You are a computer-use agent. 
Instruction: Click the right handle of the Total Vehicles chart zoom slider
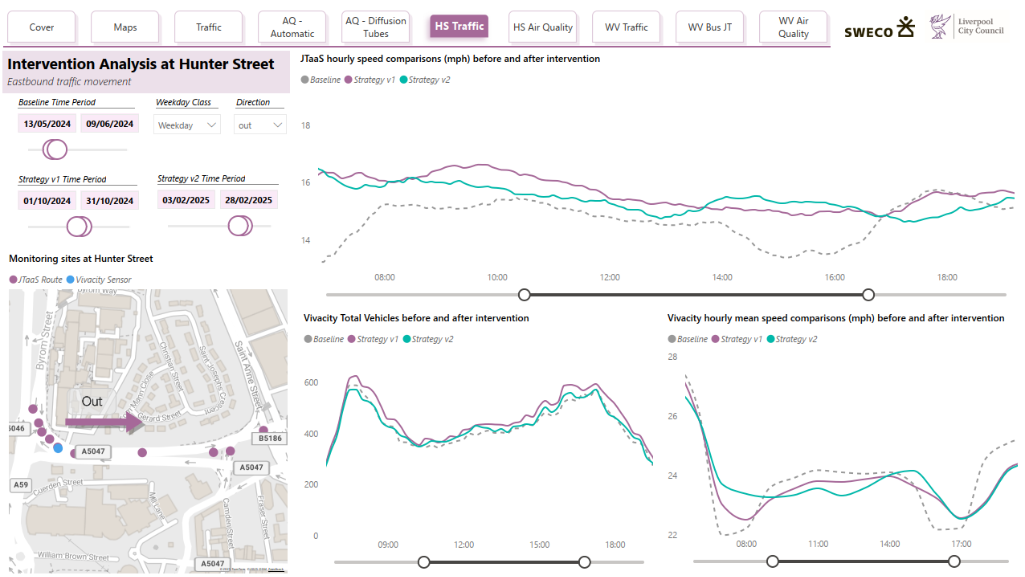tap(584, 562)
